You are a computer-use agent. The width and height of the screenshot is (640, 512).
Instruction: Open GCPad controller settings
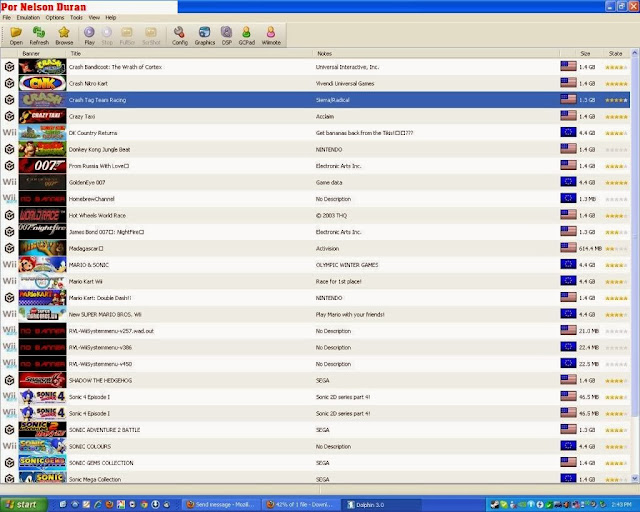pos(247,36)
